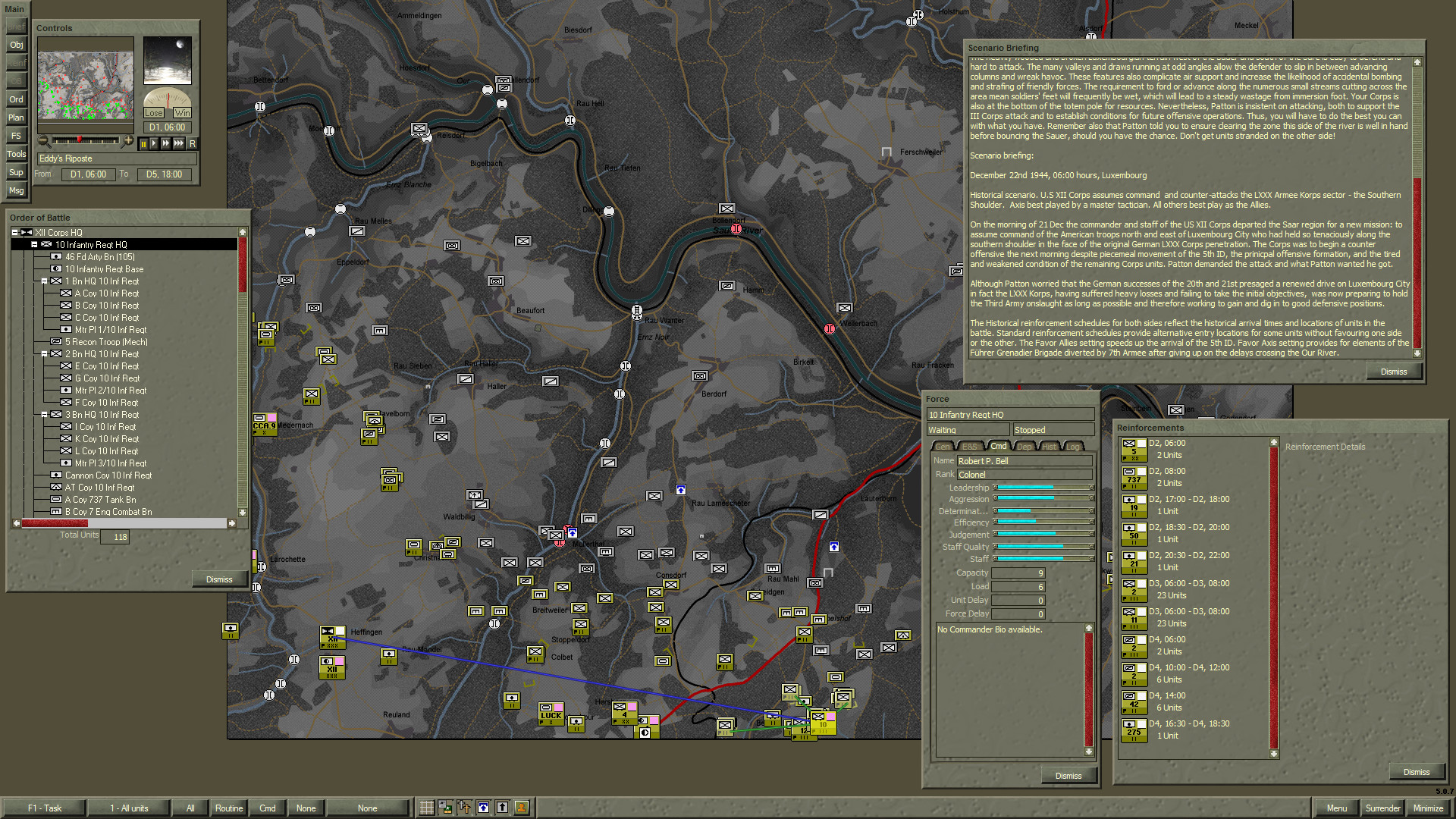
Task: Click Dismiss button in Order of Battle panel
Action: tap(219, 578)
